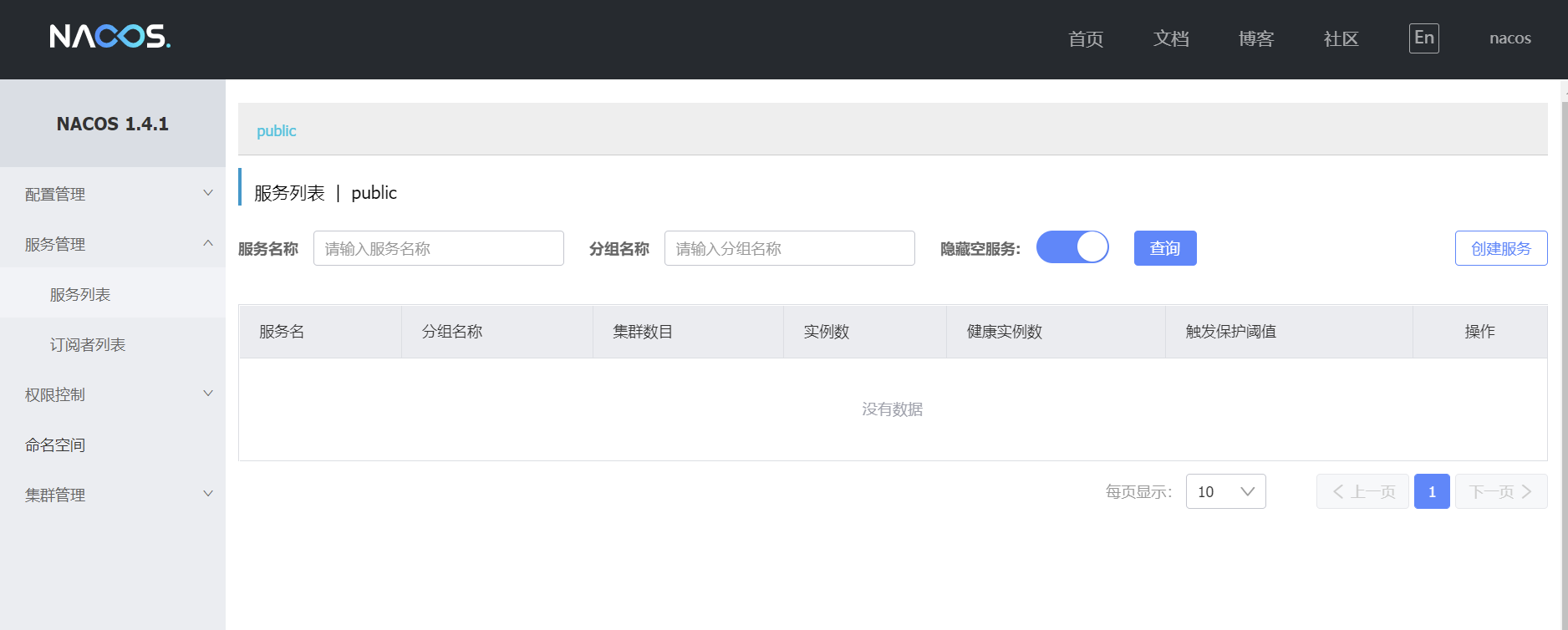Open the 文档 nav link

(1171, 39)
